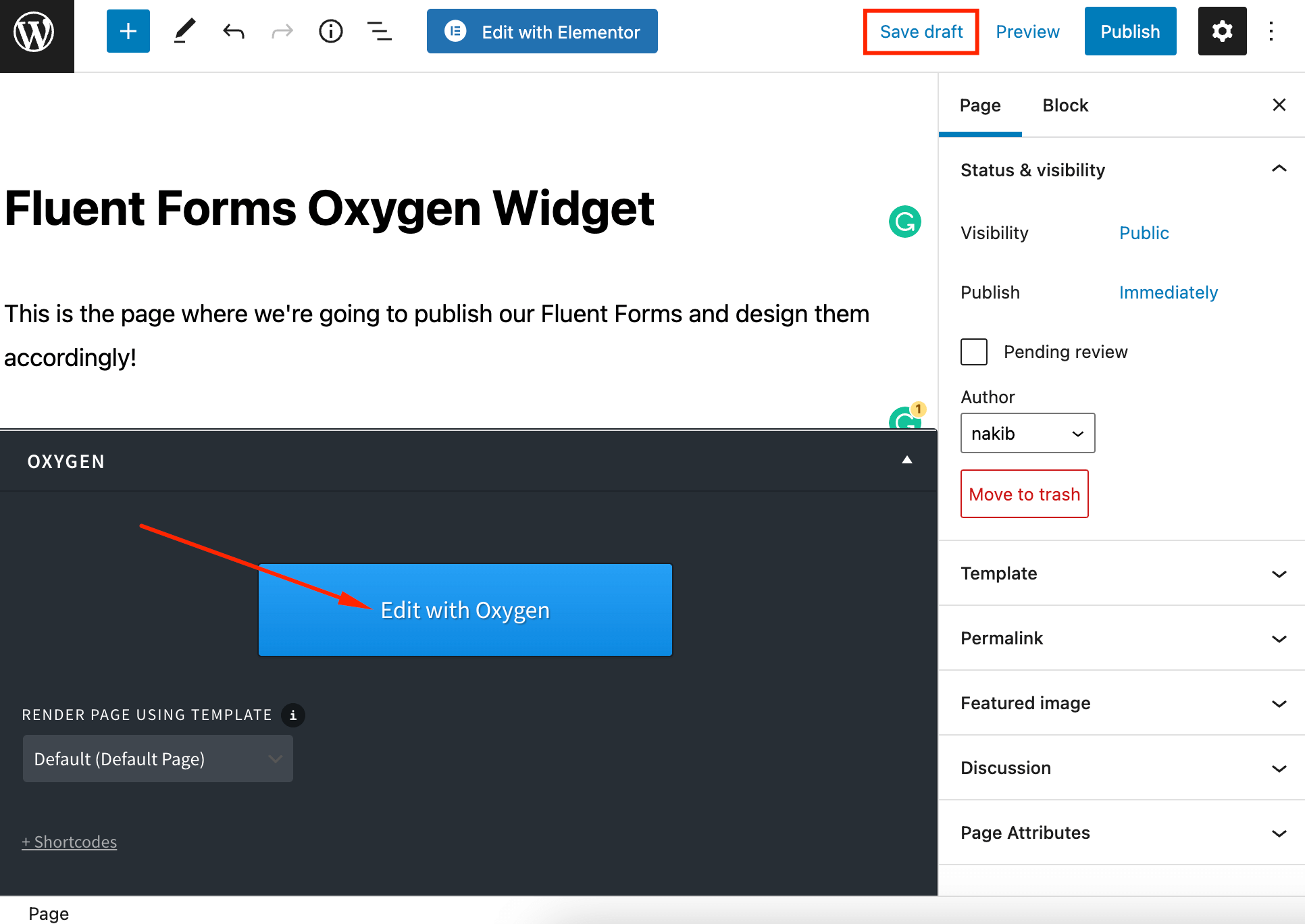This screenshot has width=1305, height=924.
Task: Move the page to trash
Action: (1024, 494)
